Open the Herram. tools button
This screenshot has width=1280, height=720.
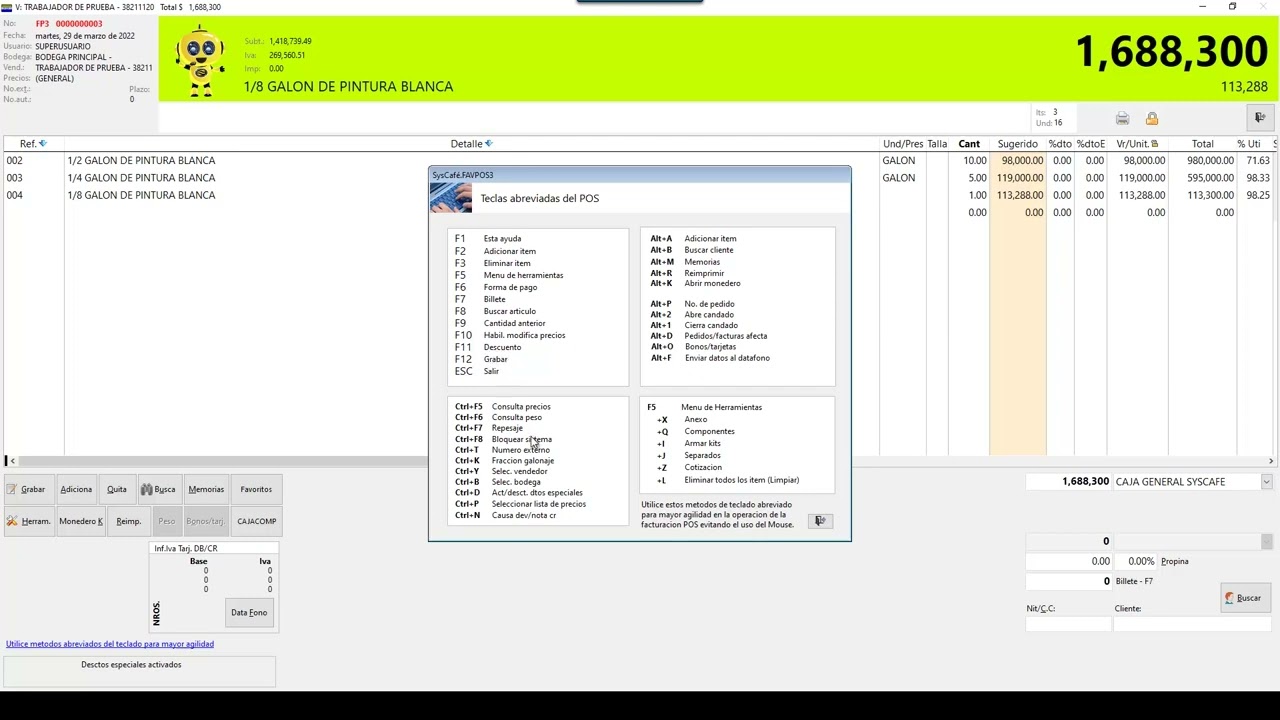tap(29, 521)
